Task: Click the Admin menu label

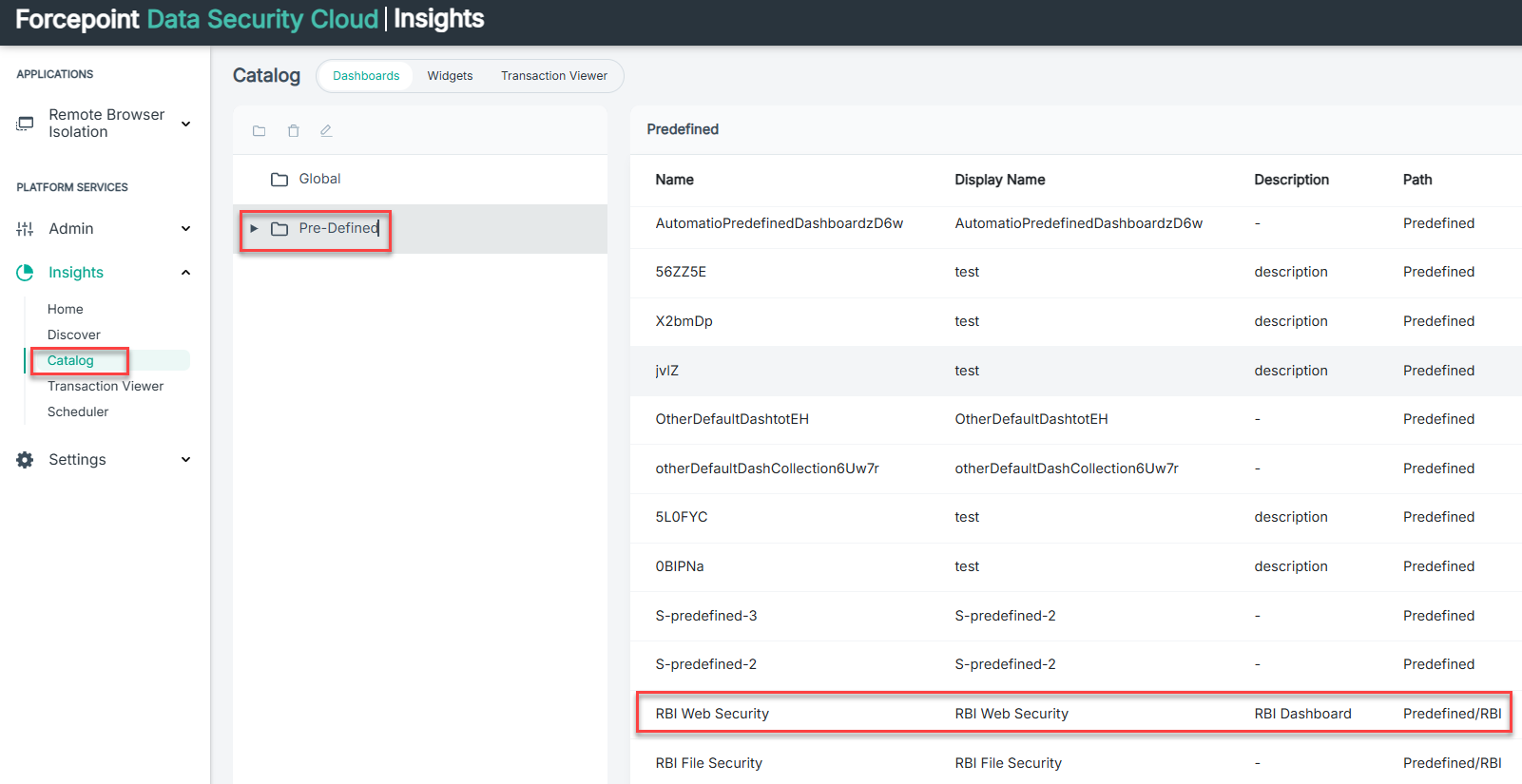Action: tap(71, 229)
